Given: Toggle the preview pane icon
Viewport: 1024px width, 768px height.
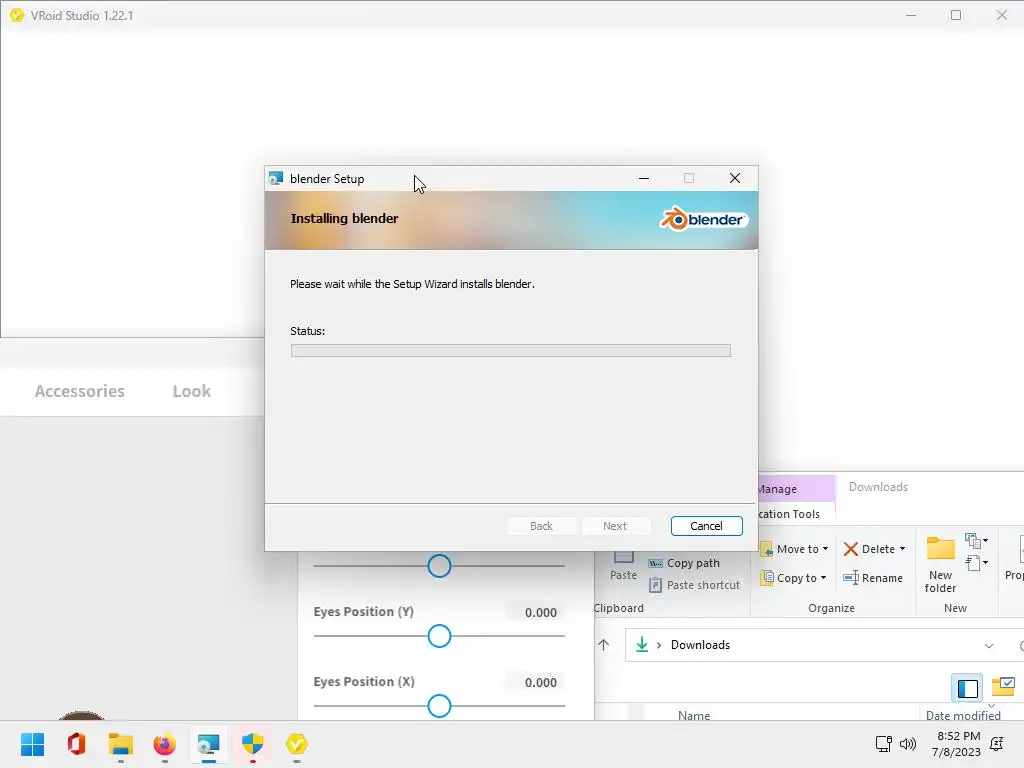Looking at the screenshot, I should click(967, 688).
